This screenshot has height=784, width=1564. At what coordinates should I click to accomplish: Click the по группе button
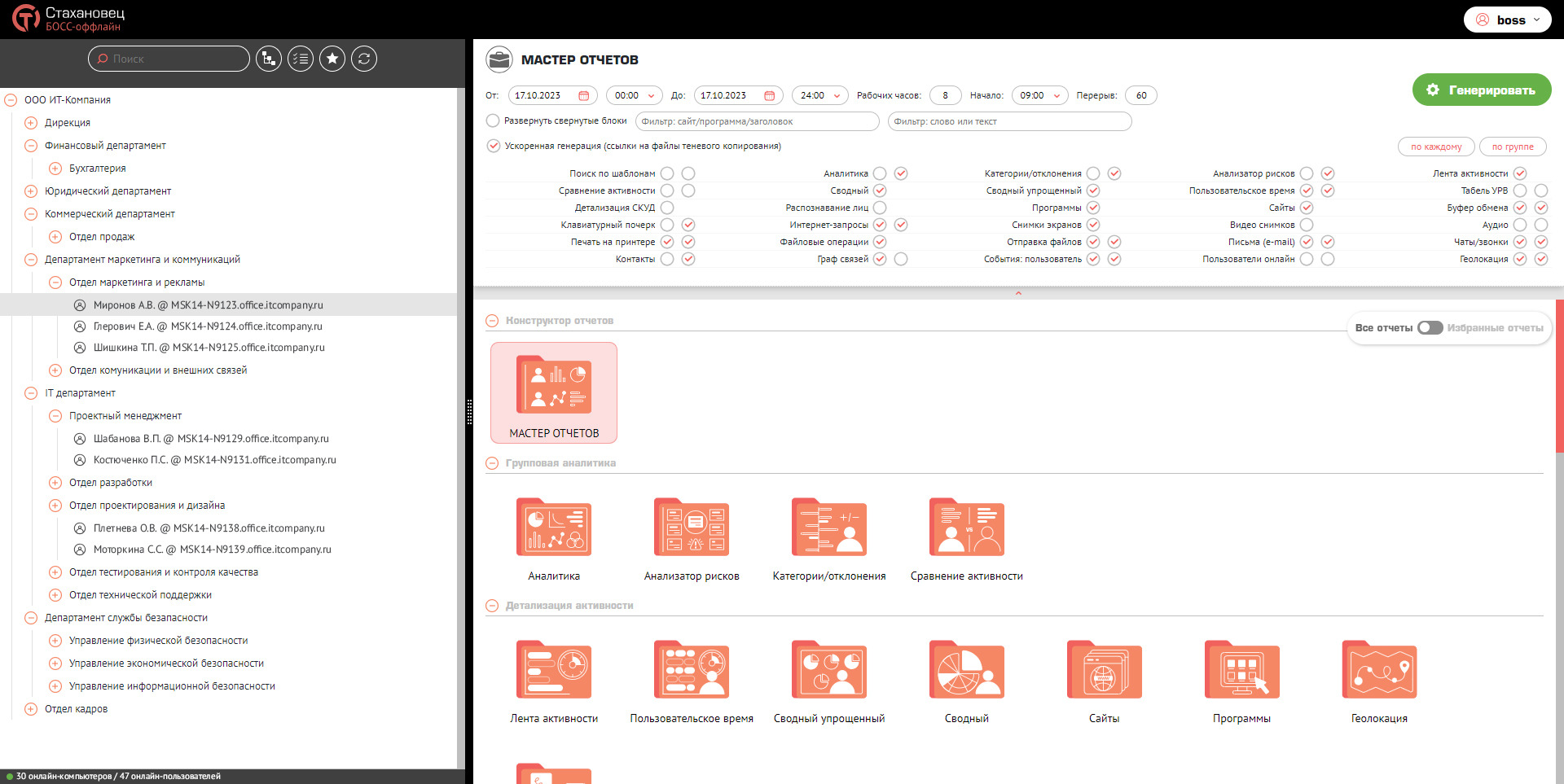(x=1513, y=147)
